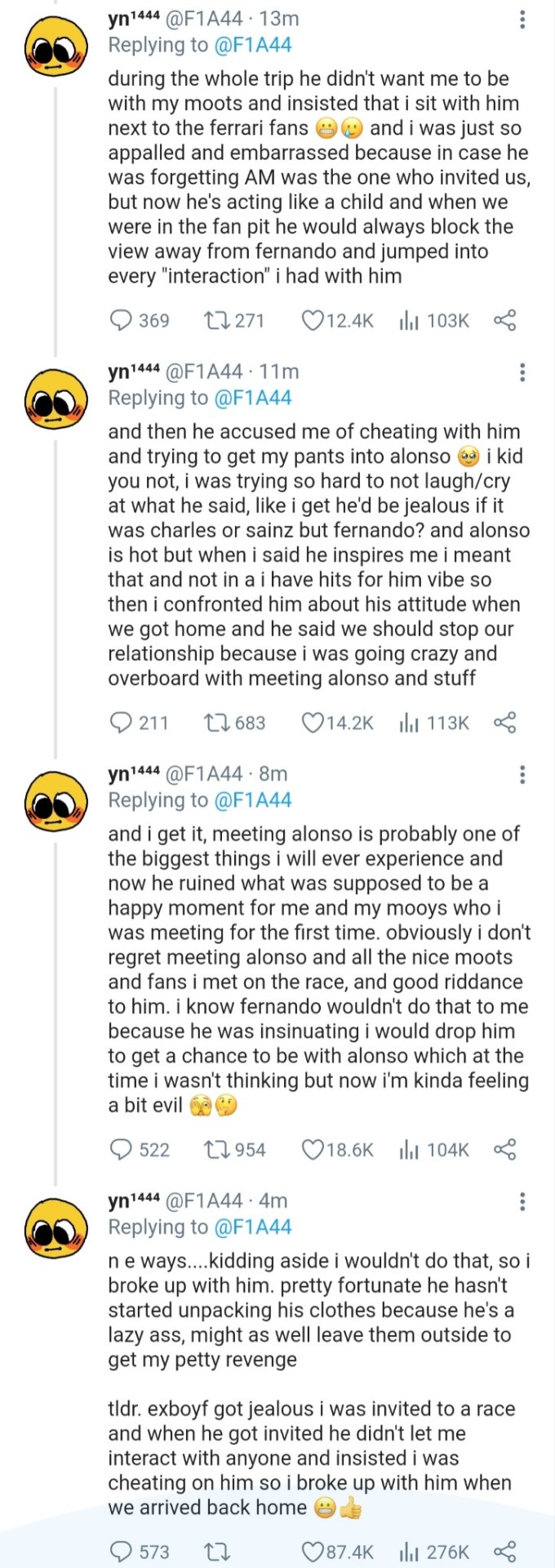
Task: View analytics showing 276K views
Action: pyautogui.click(x=434, y=1552)
